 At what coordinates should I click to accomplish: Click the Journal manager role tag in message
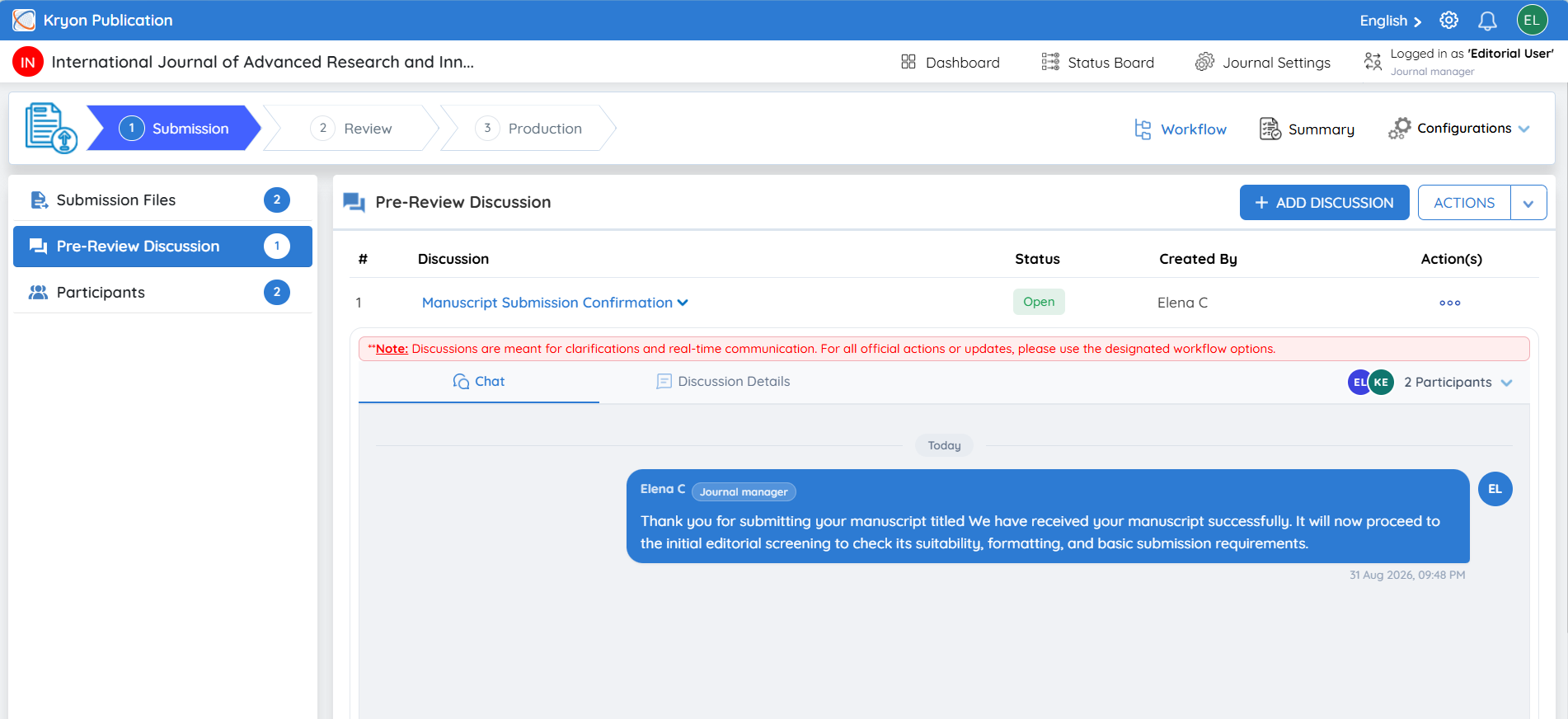click(x=744, y=492)
